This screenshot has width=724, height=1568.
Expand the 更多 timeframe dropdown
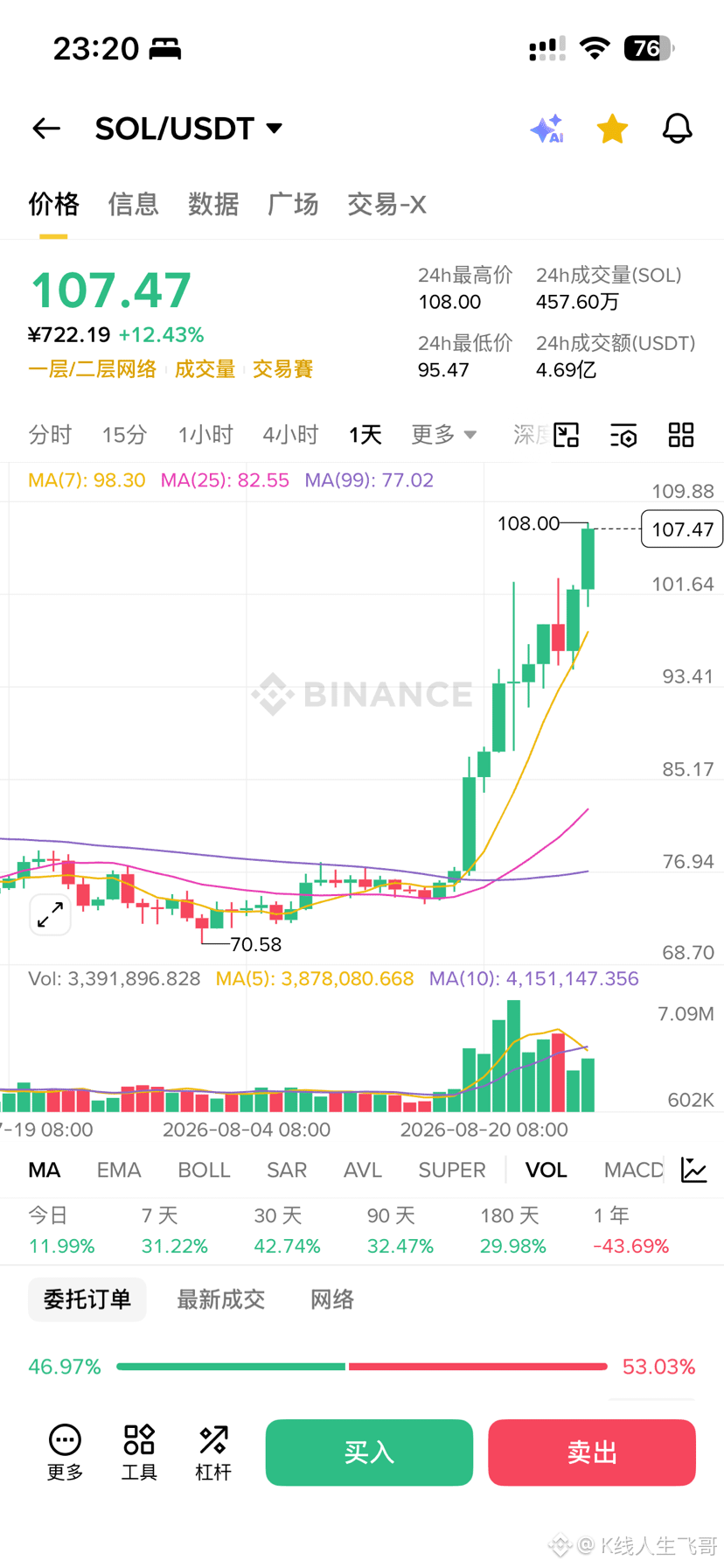coord(444,435)
